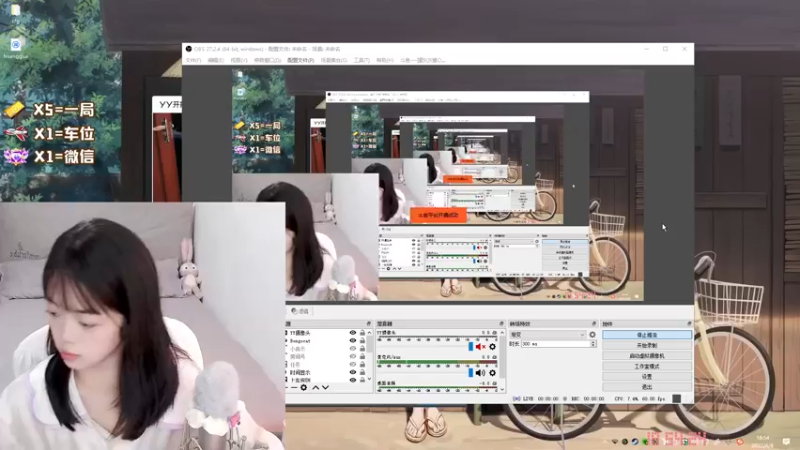This screenshot has height=450, width=800.
Task: Click the Steam icon in system tray
Action: click(635, 441)
